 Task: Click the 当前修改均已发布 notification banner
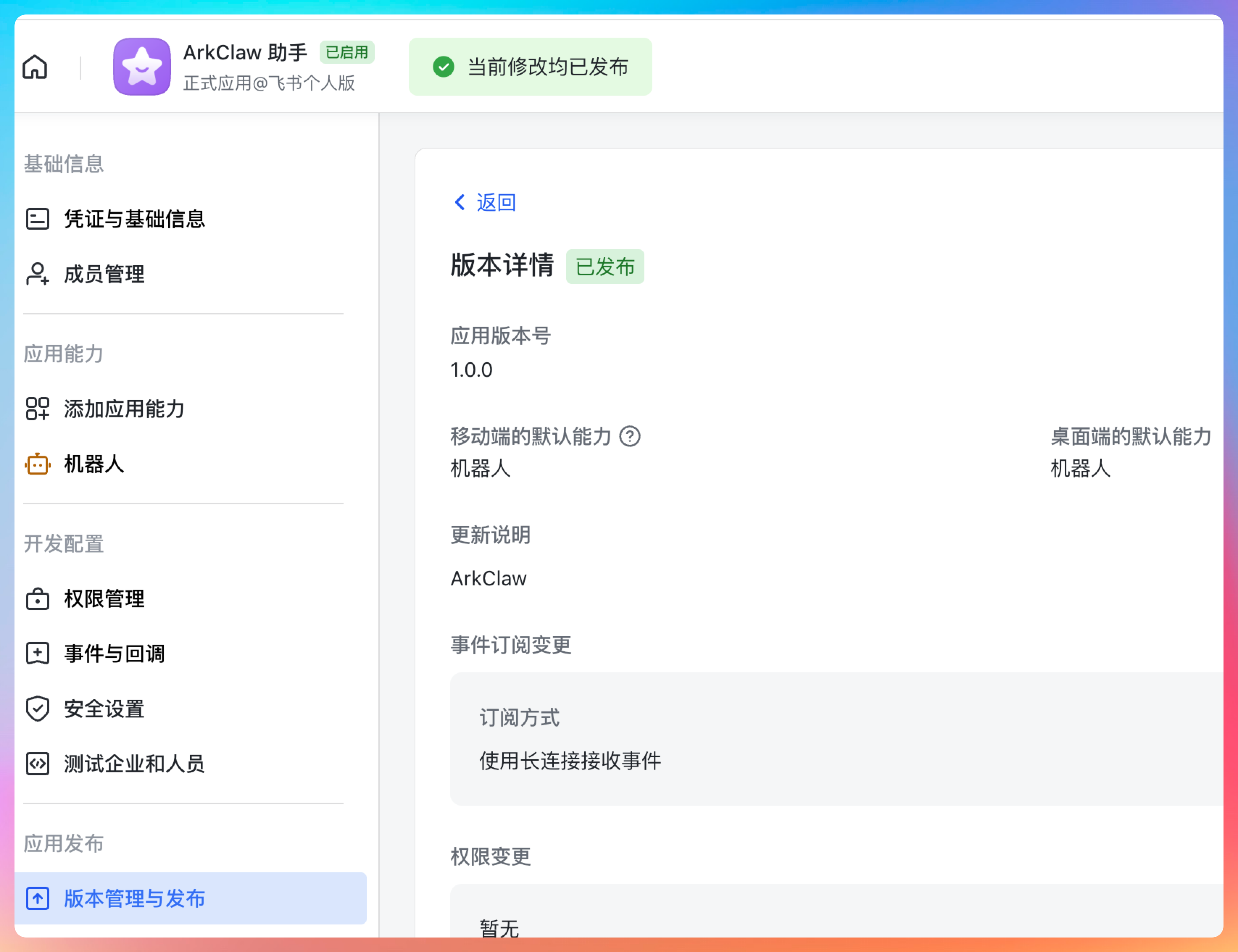530,67
